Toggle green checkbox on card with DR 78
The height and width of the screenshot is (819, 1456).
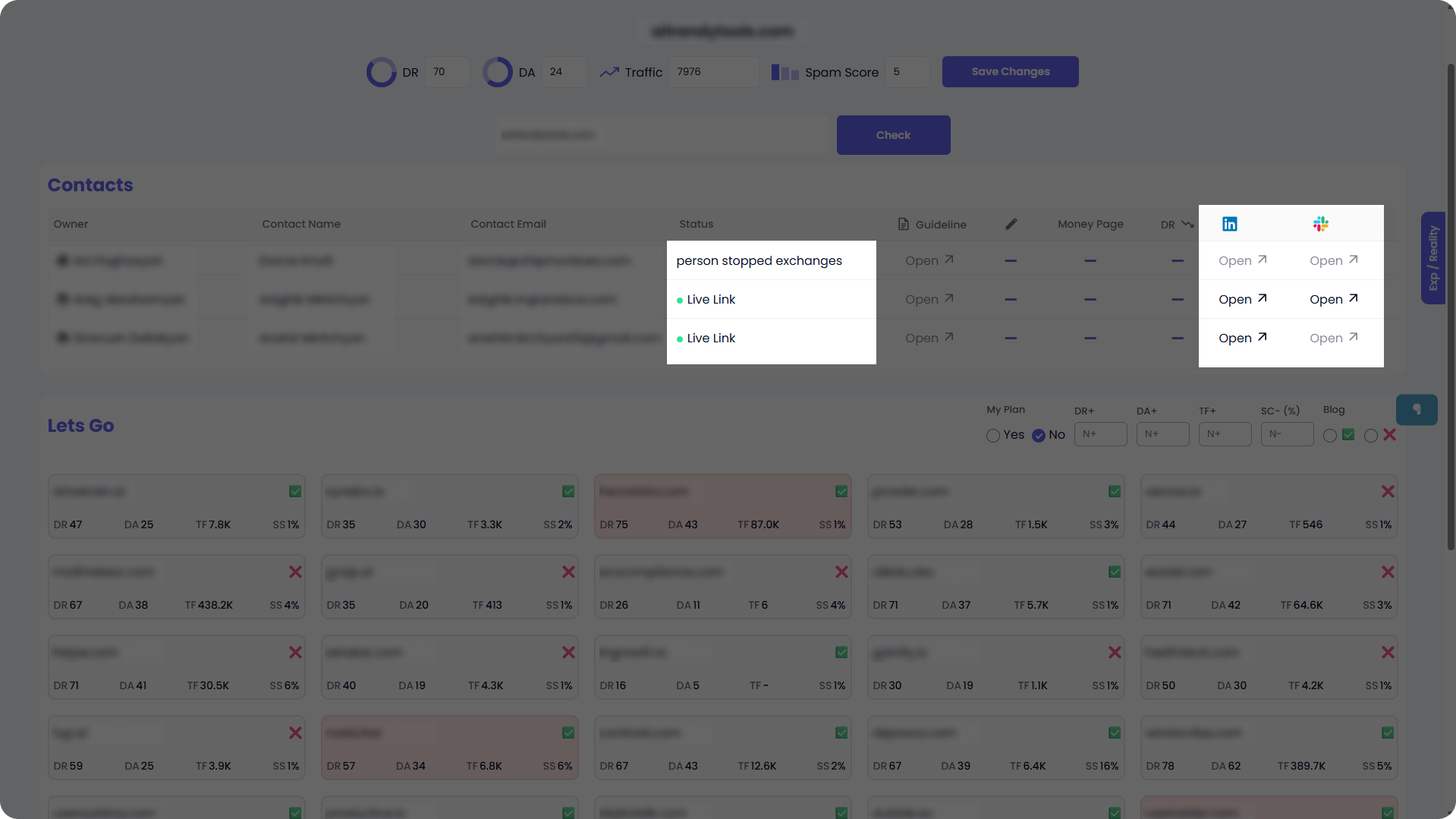coord(1388,733)
